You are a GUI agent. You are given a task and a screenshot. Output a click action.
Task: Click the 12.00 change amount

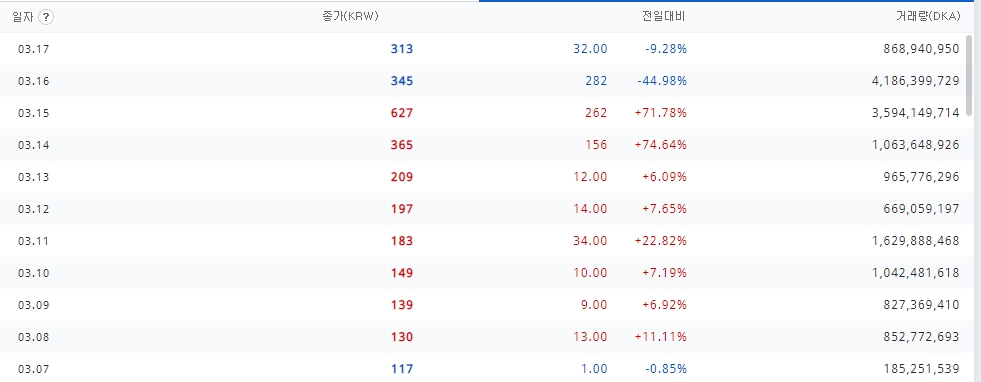590,177
